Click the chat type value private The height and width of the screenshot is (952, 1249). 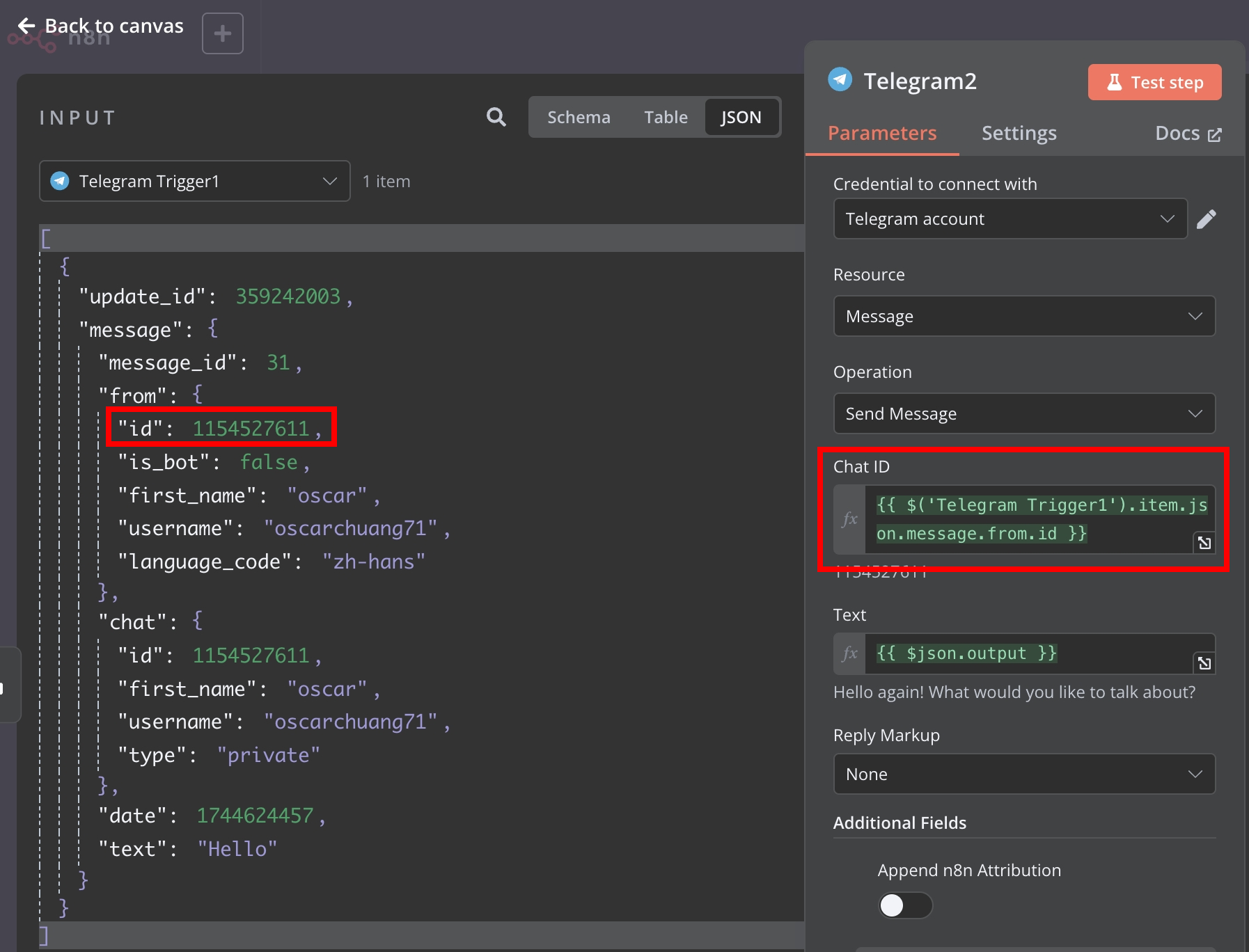[x=268, y=755]
